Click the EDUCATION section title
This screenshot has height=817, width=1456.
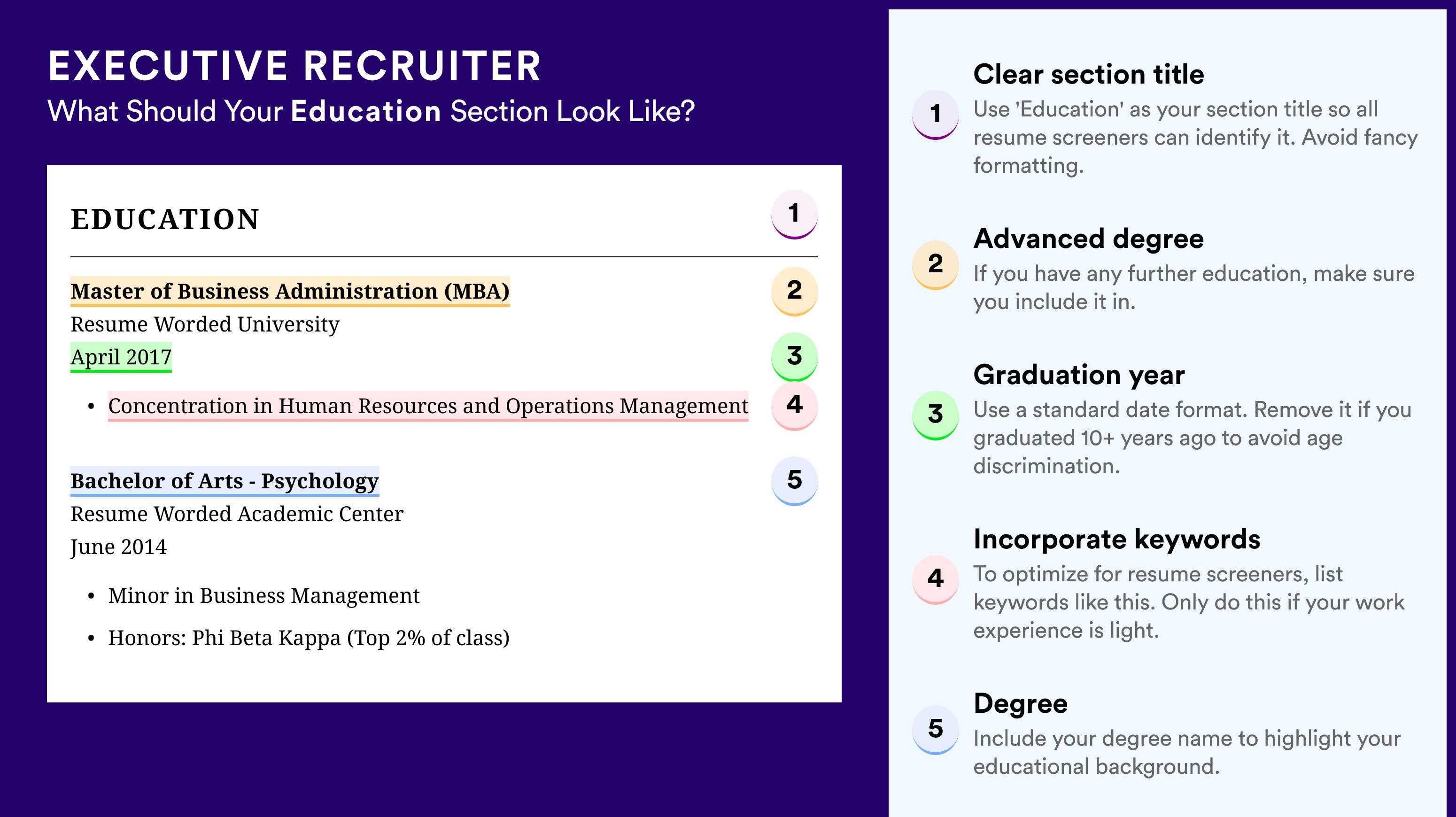(164, 219)
